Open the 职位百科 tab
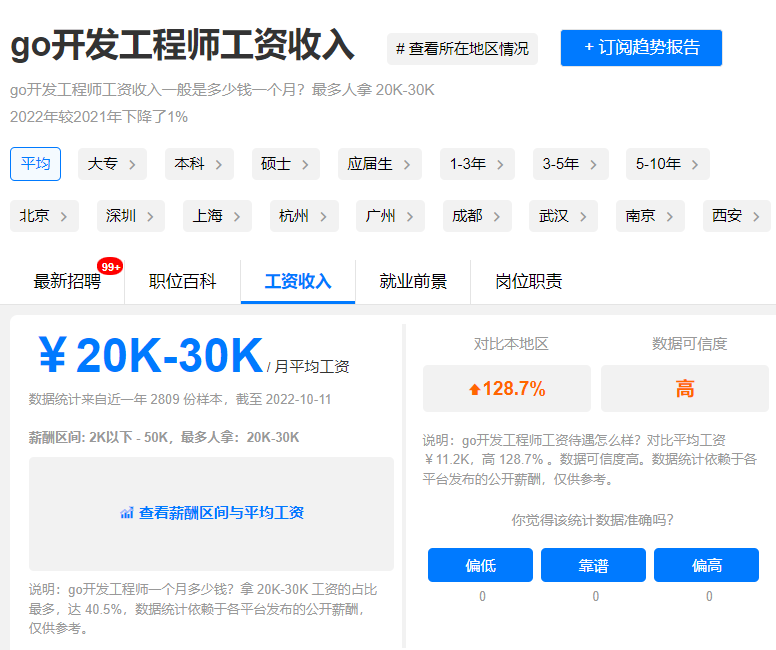Screen dimensions: 776x650 [x=182, y=281]
